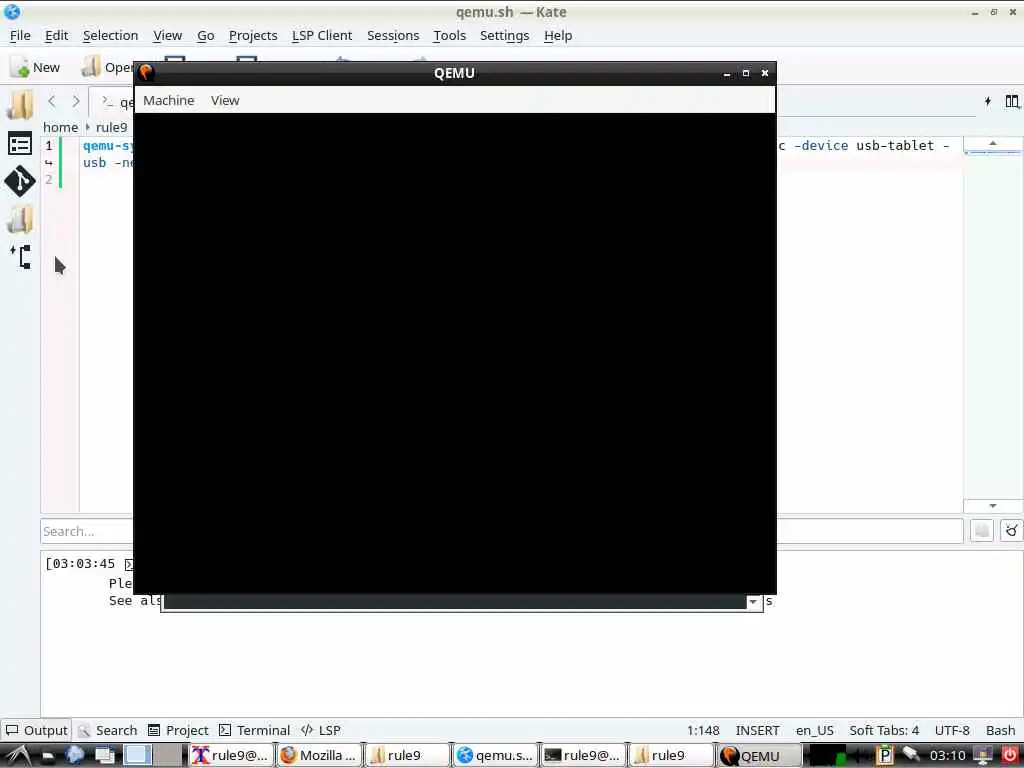Open the Help menu in Kate

(558, 35)
